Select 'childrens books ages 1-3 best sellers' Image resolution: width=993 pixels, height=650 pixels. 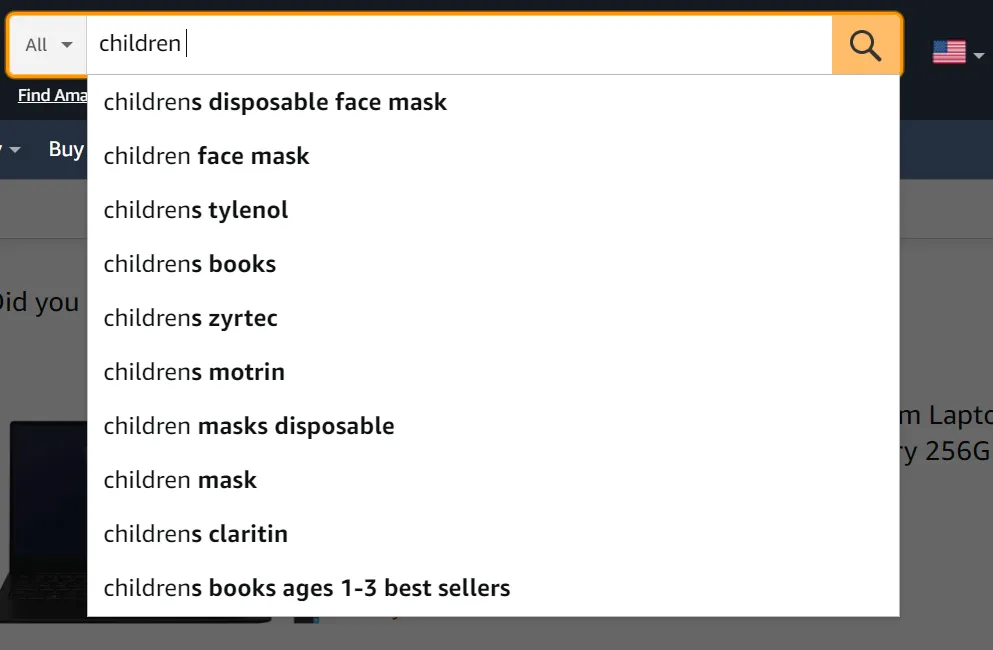coord(307,588)
